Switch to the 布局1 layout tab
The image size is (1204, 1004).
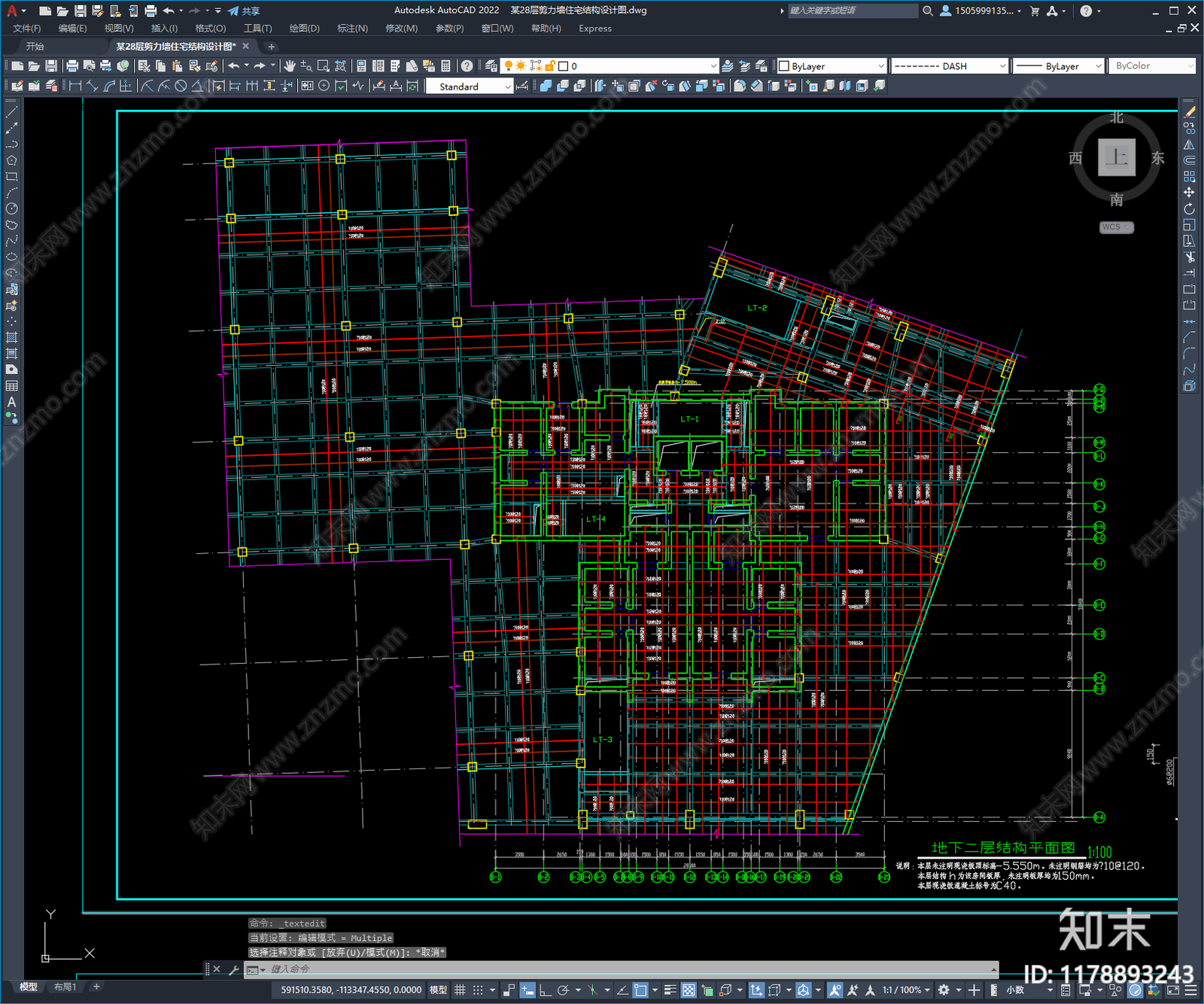[65, 987]
